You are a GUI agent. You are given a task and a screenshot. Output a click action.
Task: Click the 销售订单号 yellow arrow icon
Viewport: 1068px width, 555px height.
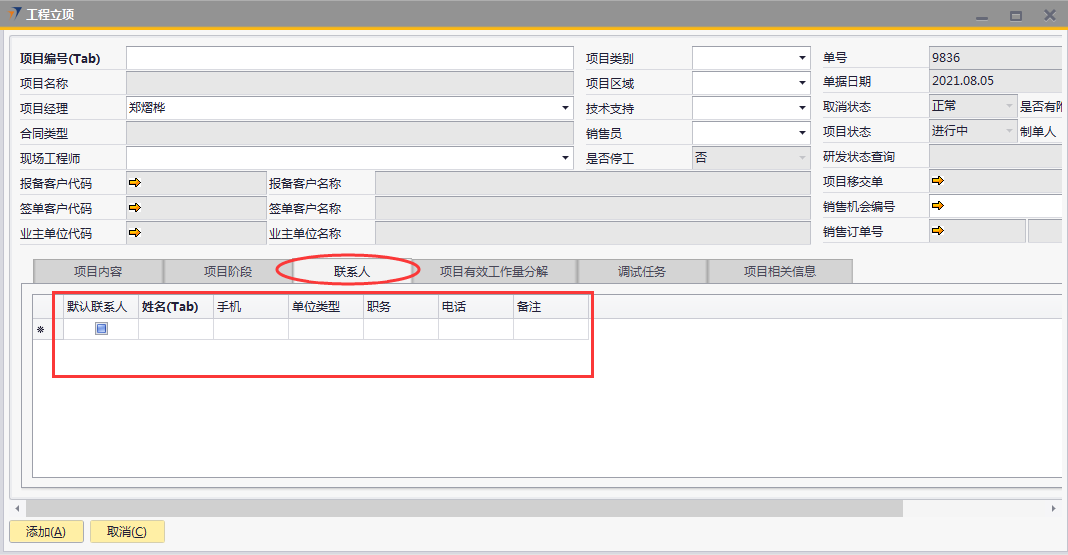(937, 231)
